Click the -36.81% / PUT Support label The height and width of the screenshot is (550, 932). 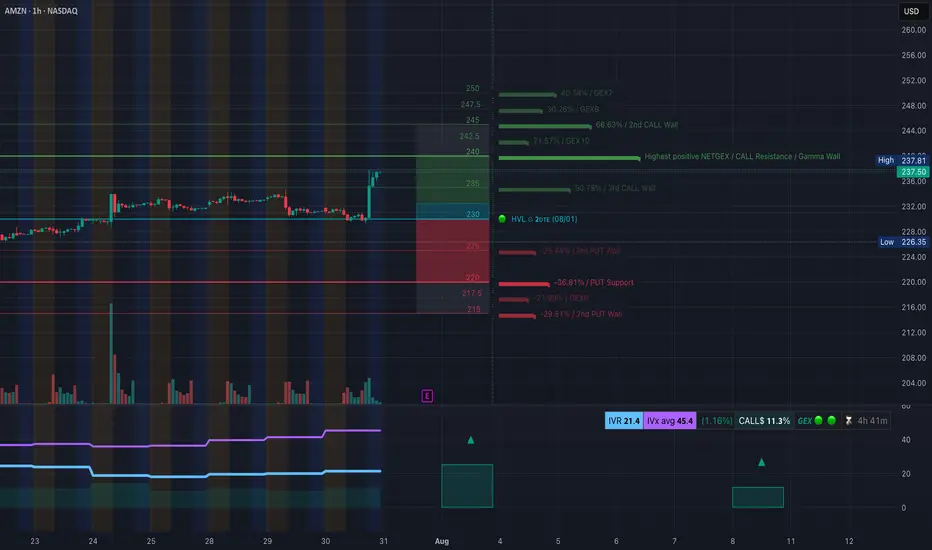[593, 282]
